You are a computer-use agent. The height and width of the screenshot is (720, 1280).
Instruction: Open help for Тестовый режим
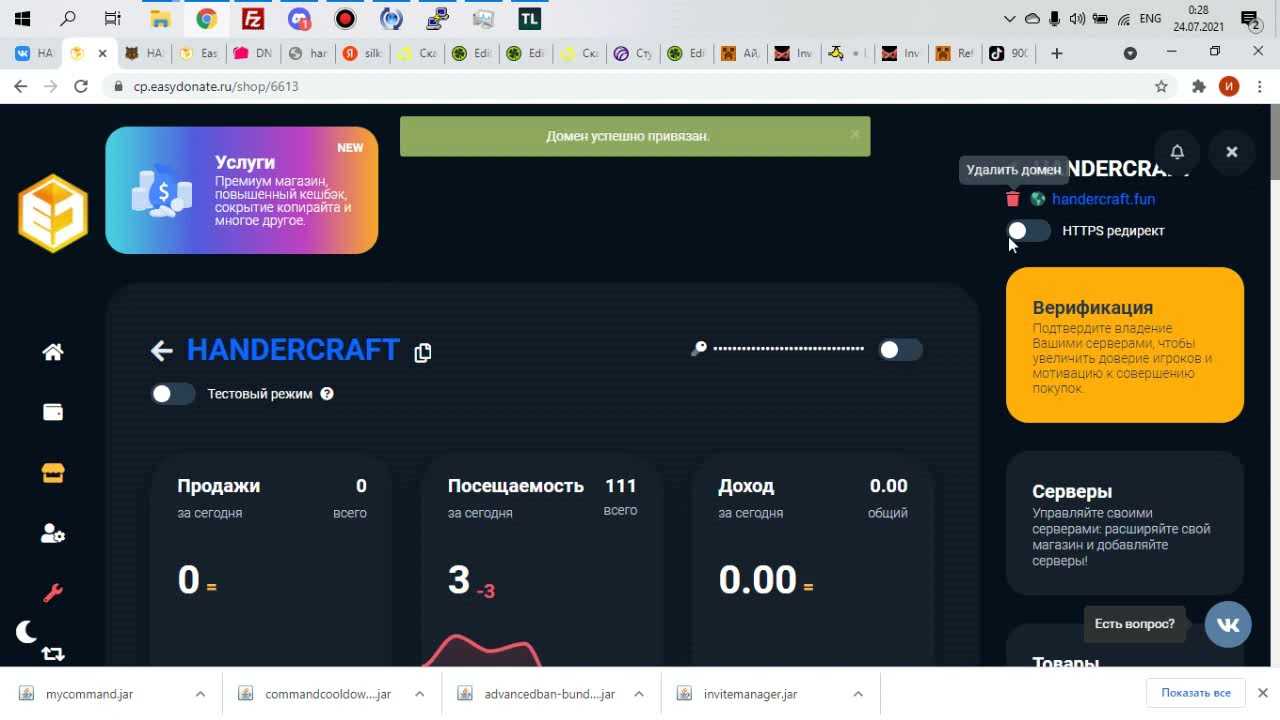point(327,394)
